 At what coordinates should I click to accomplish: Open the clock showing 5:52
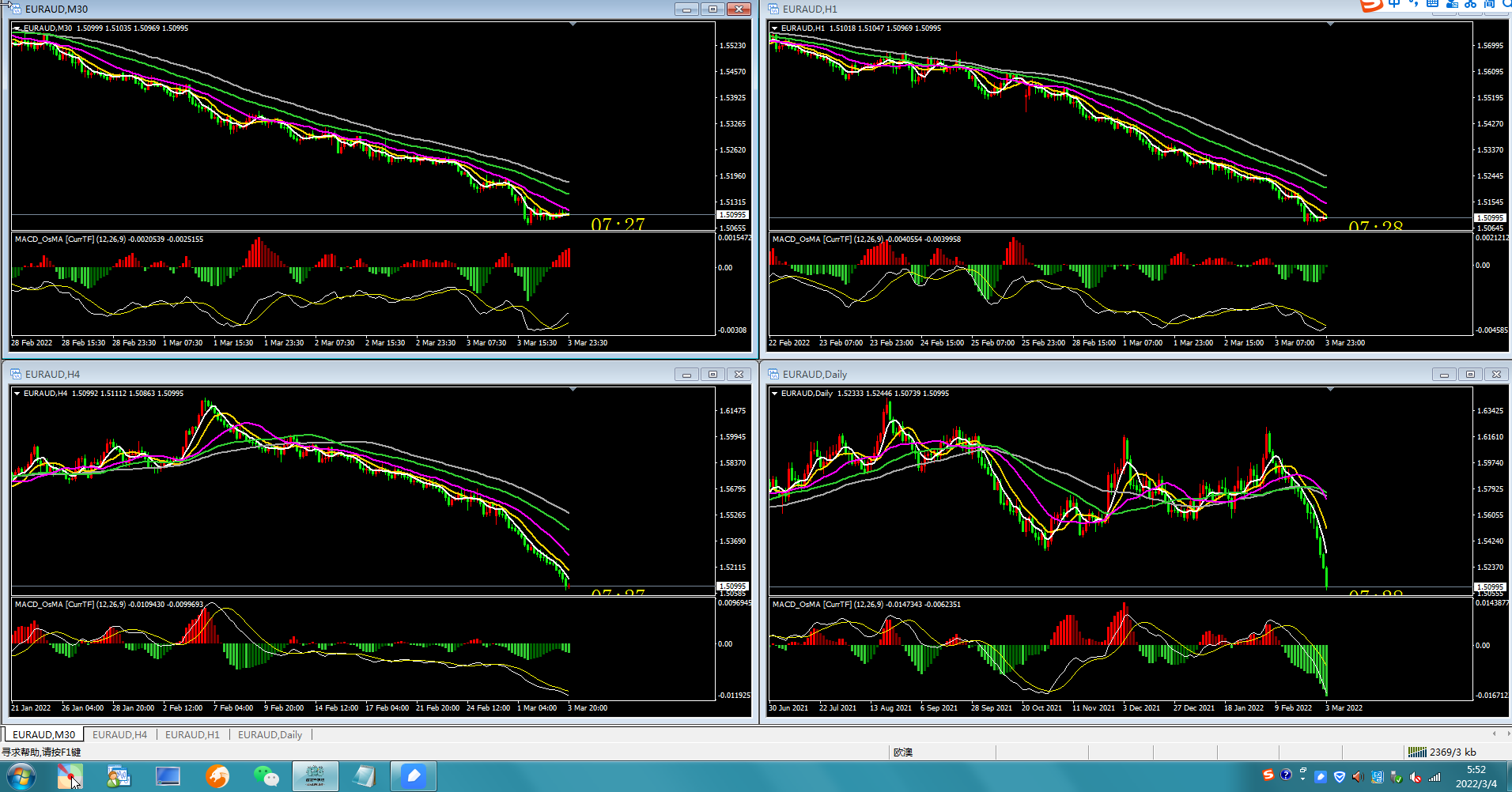click(1476, 776)
